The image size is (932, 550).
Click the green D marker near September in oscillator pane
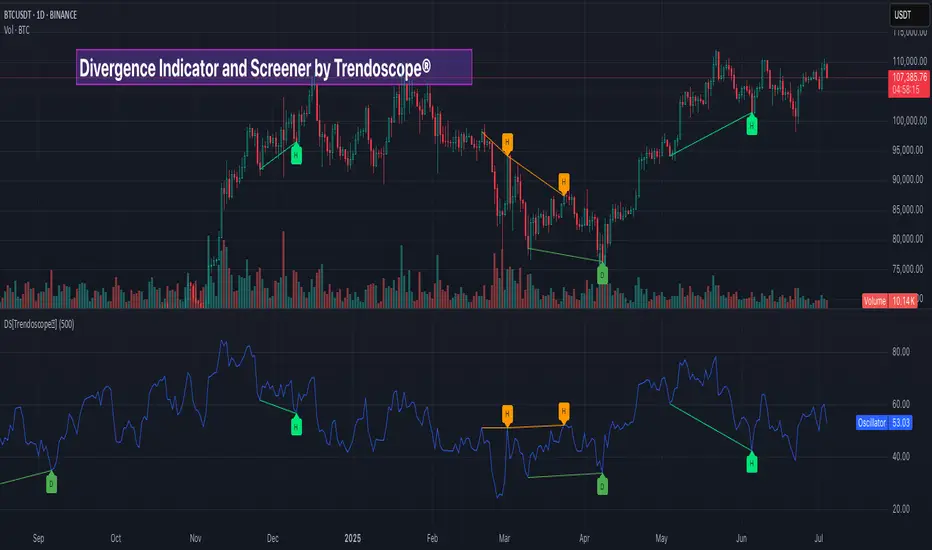point(52,483)
